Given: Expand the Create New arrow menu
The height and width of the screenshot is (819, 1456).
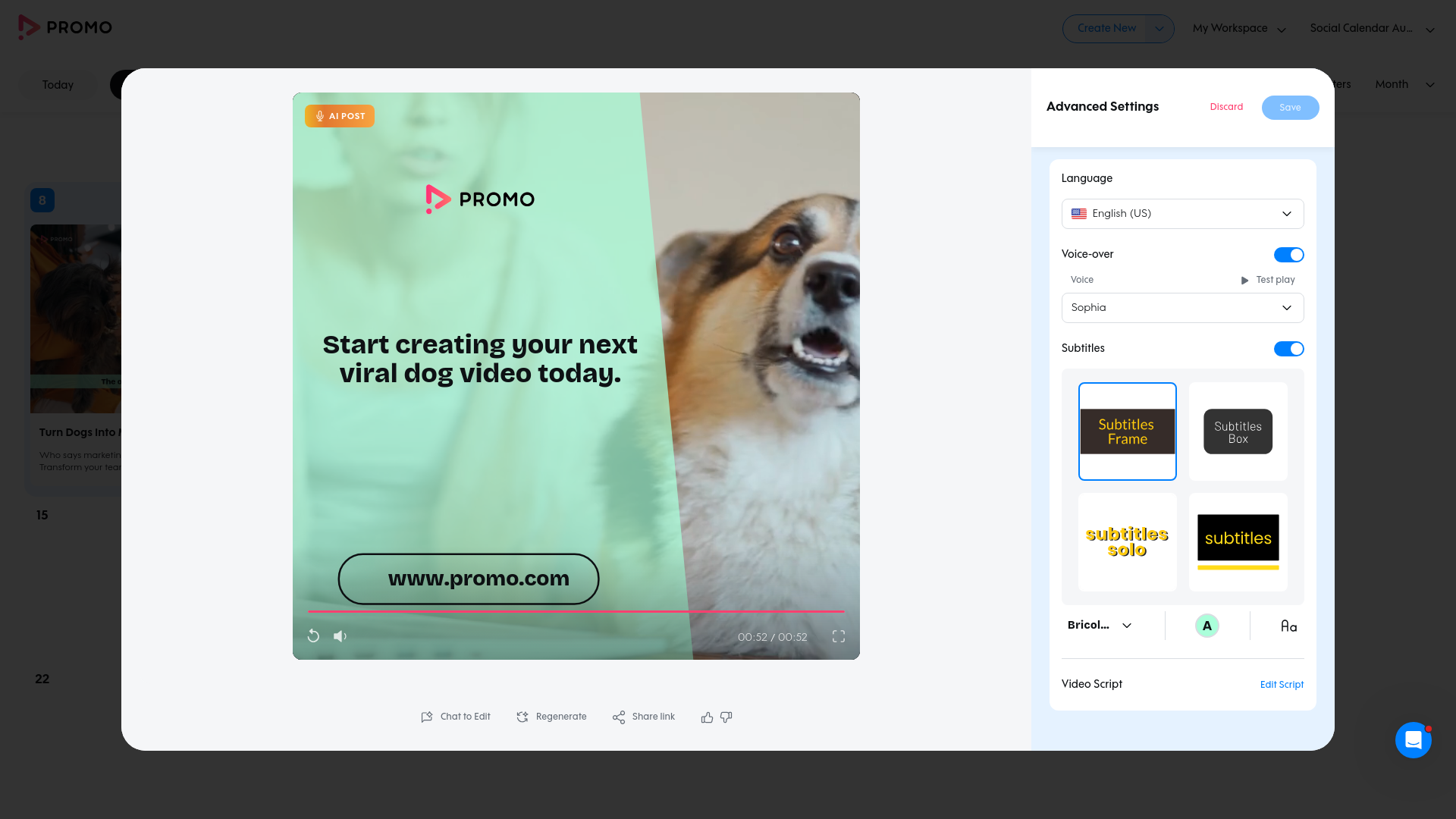Looking at the screenshot, I should click(x=1159, y=29).
